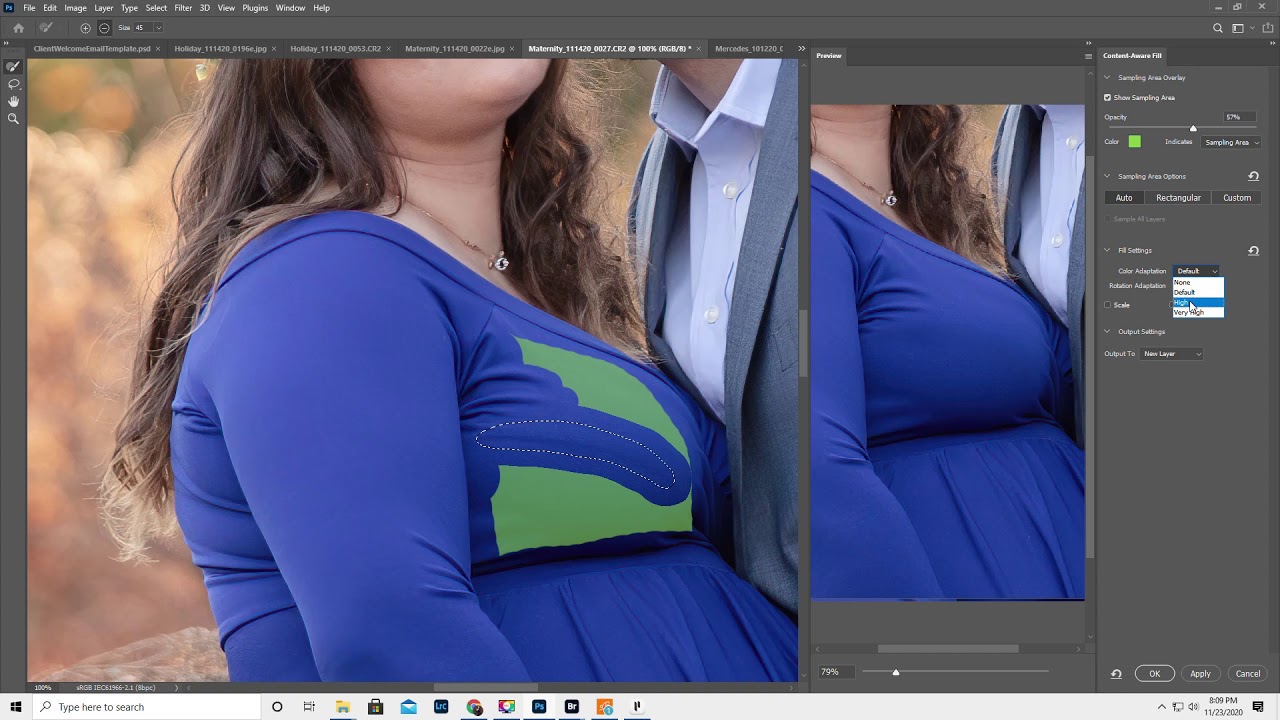Collapse the Sampling Area Options section
This screenshot has height=720, width=1280.
tap(1107, 176)
